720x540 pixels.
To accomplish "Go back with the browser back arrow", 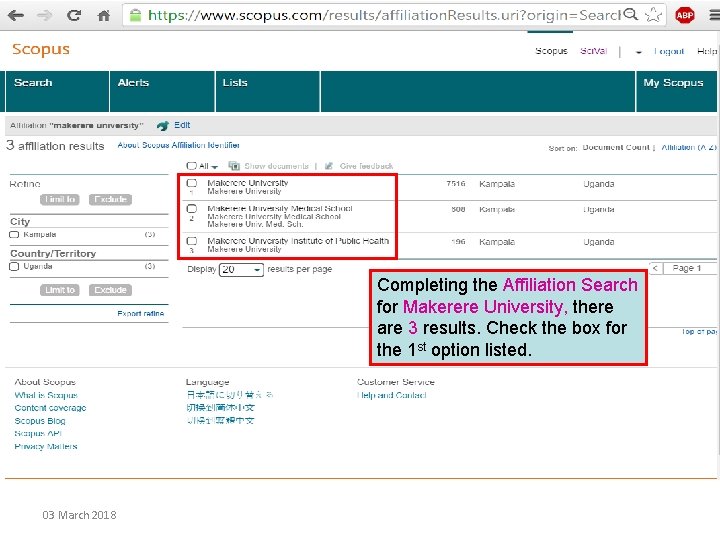I will tap(16, 15).
